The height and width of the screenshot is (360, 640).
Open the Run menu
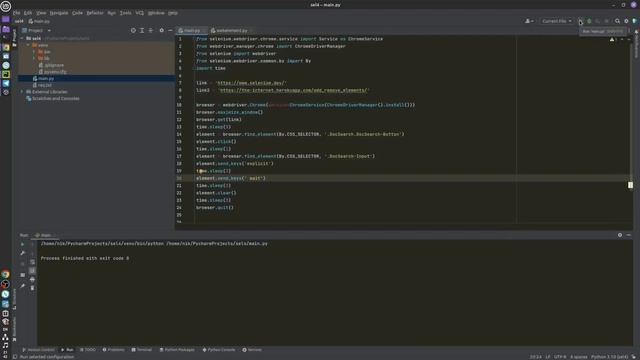(111, 13)
